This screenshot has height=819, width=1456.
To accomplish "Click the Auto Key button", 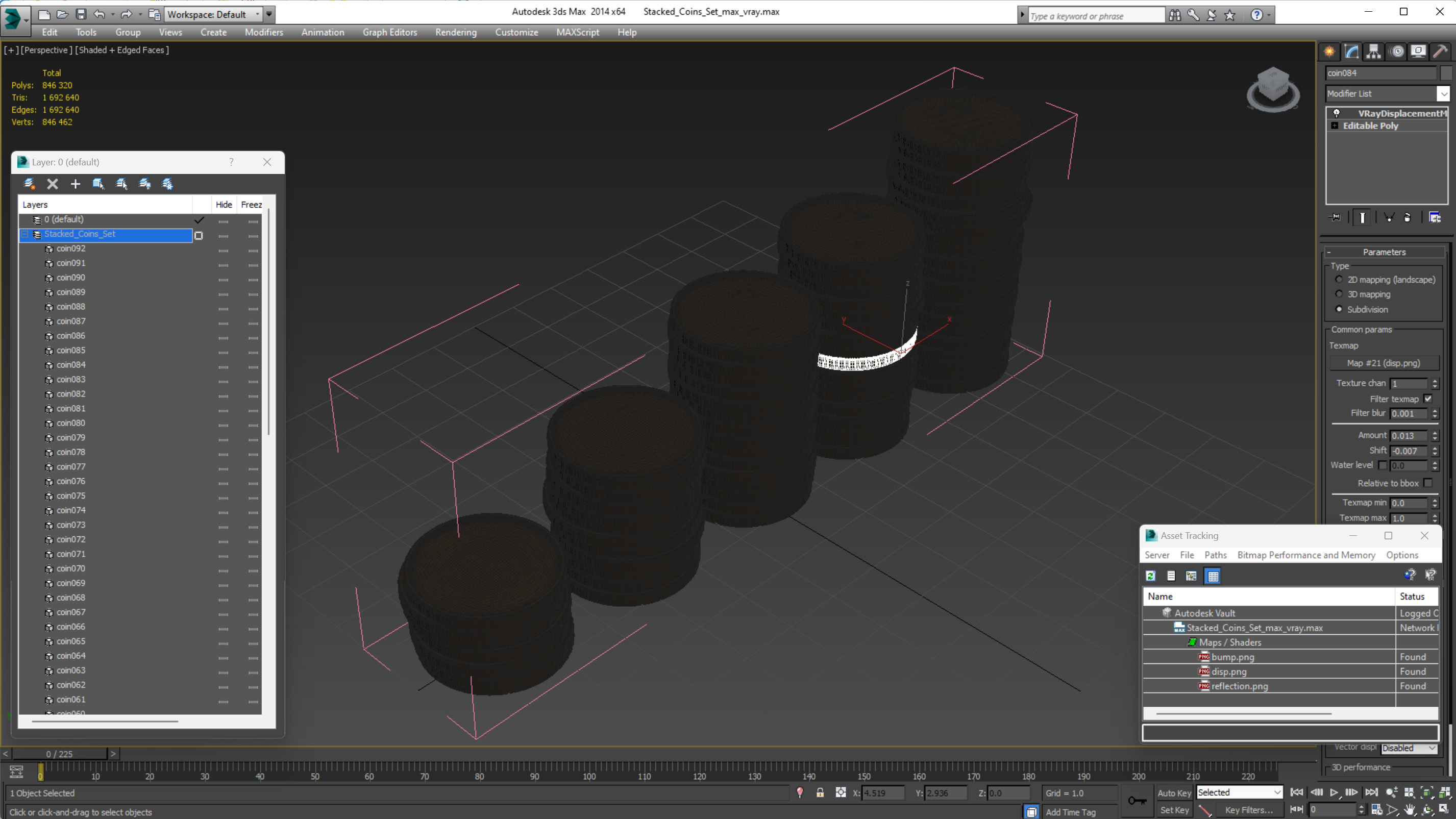I will 1174,793.
